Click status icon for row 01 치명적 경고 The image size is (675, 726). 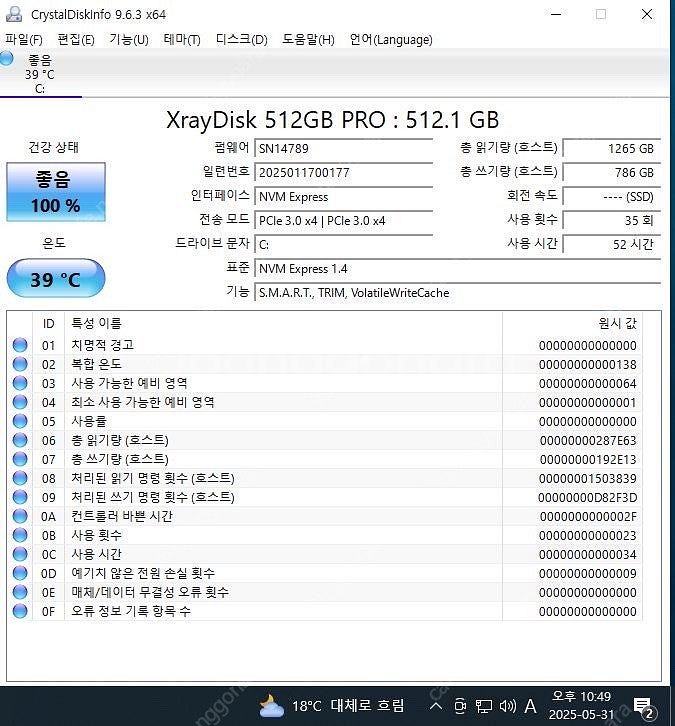coord(20,345)
